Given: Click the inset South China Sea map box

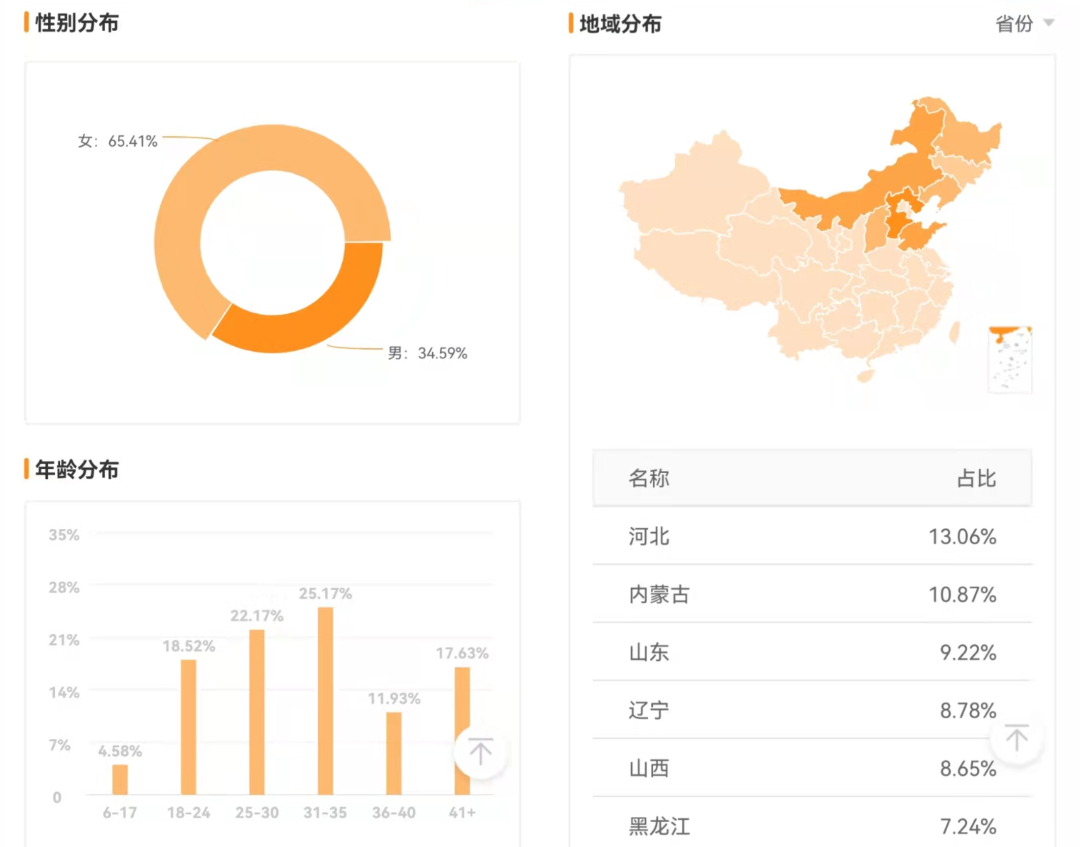Looking at the screenshot, I should pos(1010,360).
